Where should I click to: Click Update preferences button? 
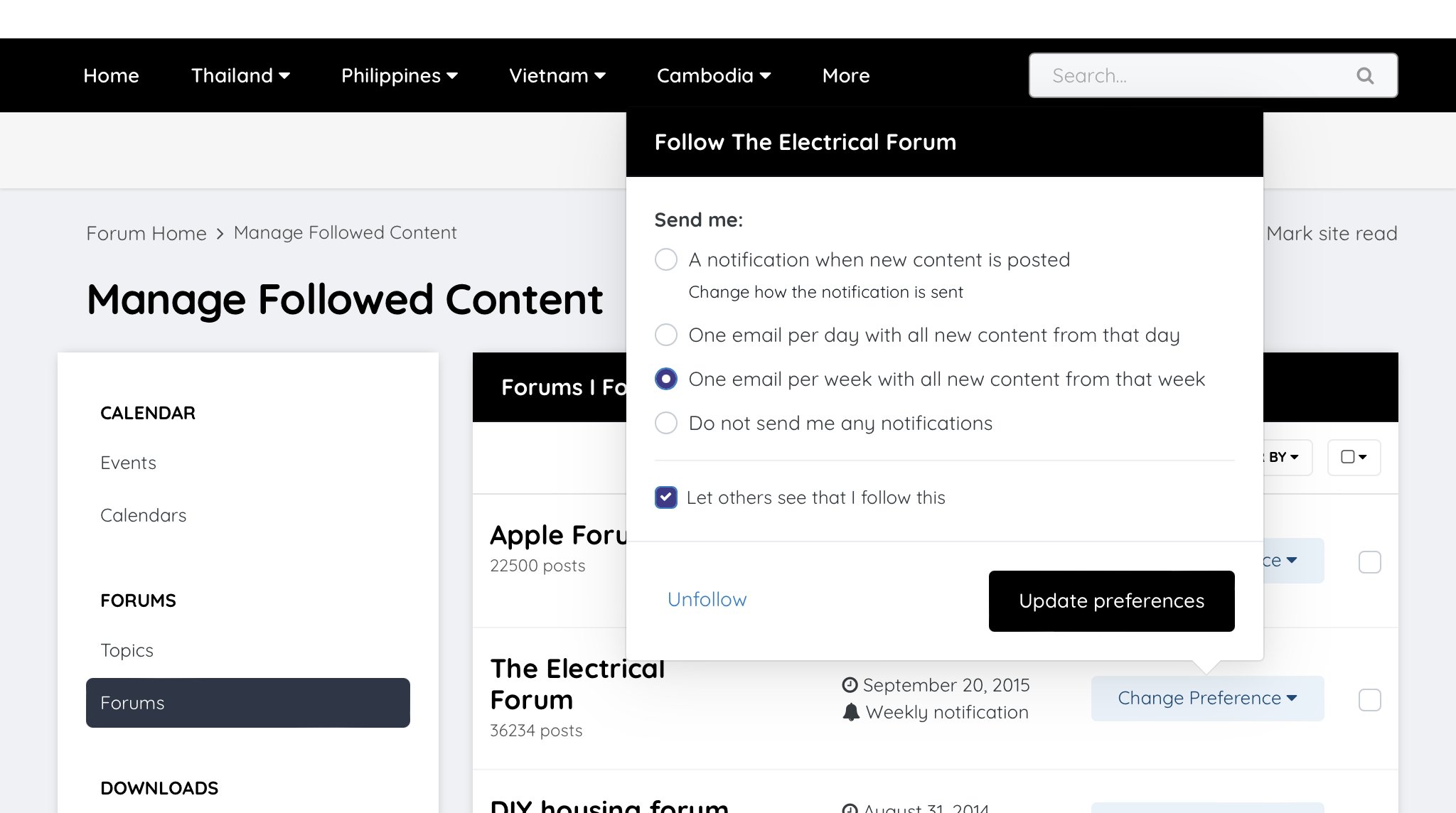1111,601
